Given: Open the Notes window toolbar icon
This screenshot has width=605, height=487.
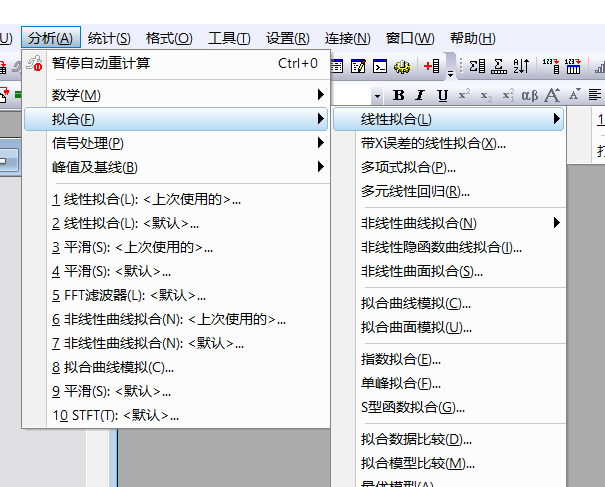Looking at the screenshot, I should click(x=358, y=66).
